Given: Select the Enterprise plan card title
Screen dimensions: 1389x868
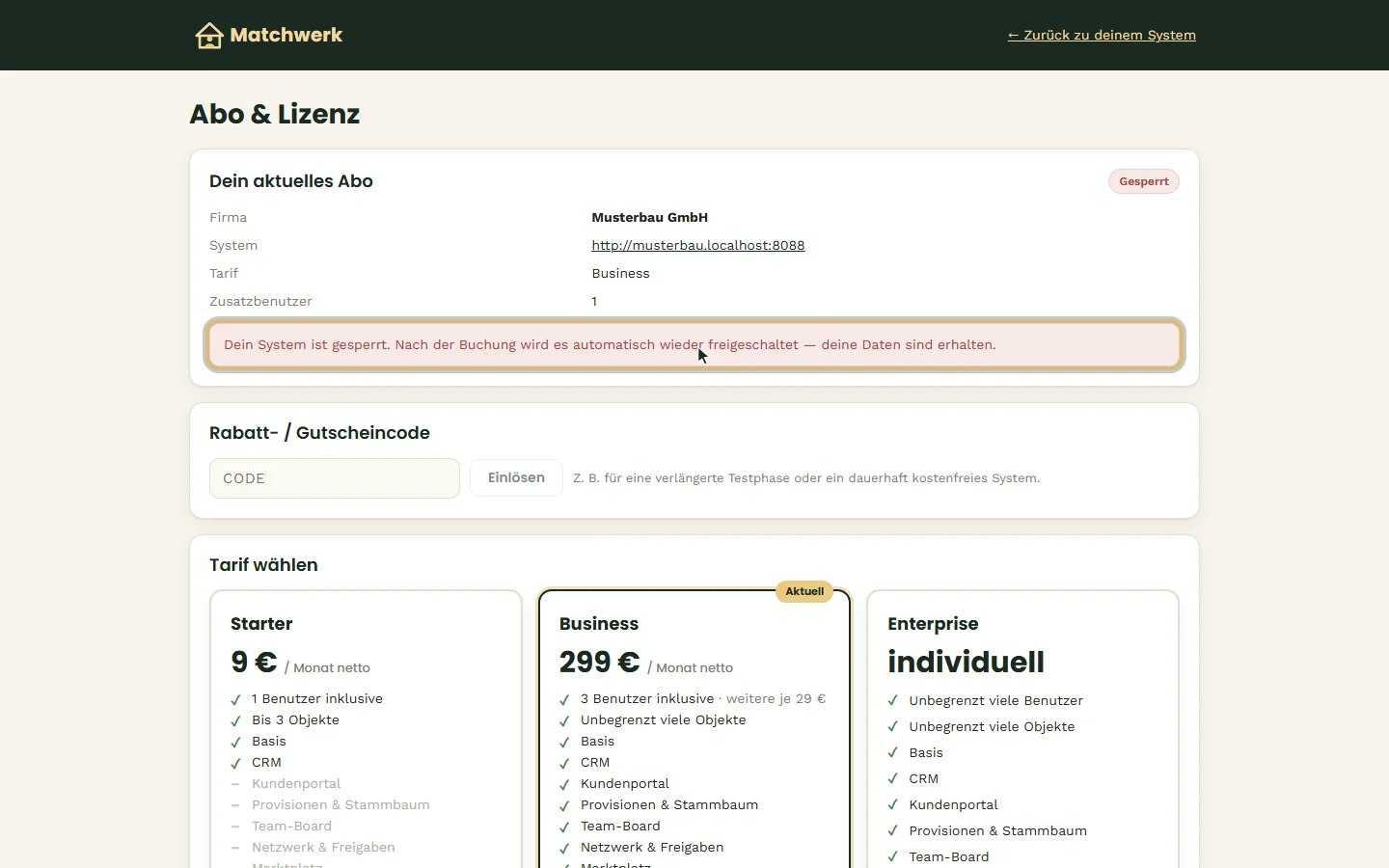Looking at the screenshot, I should pyautogui.click(x=933, y=624).
